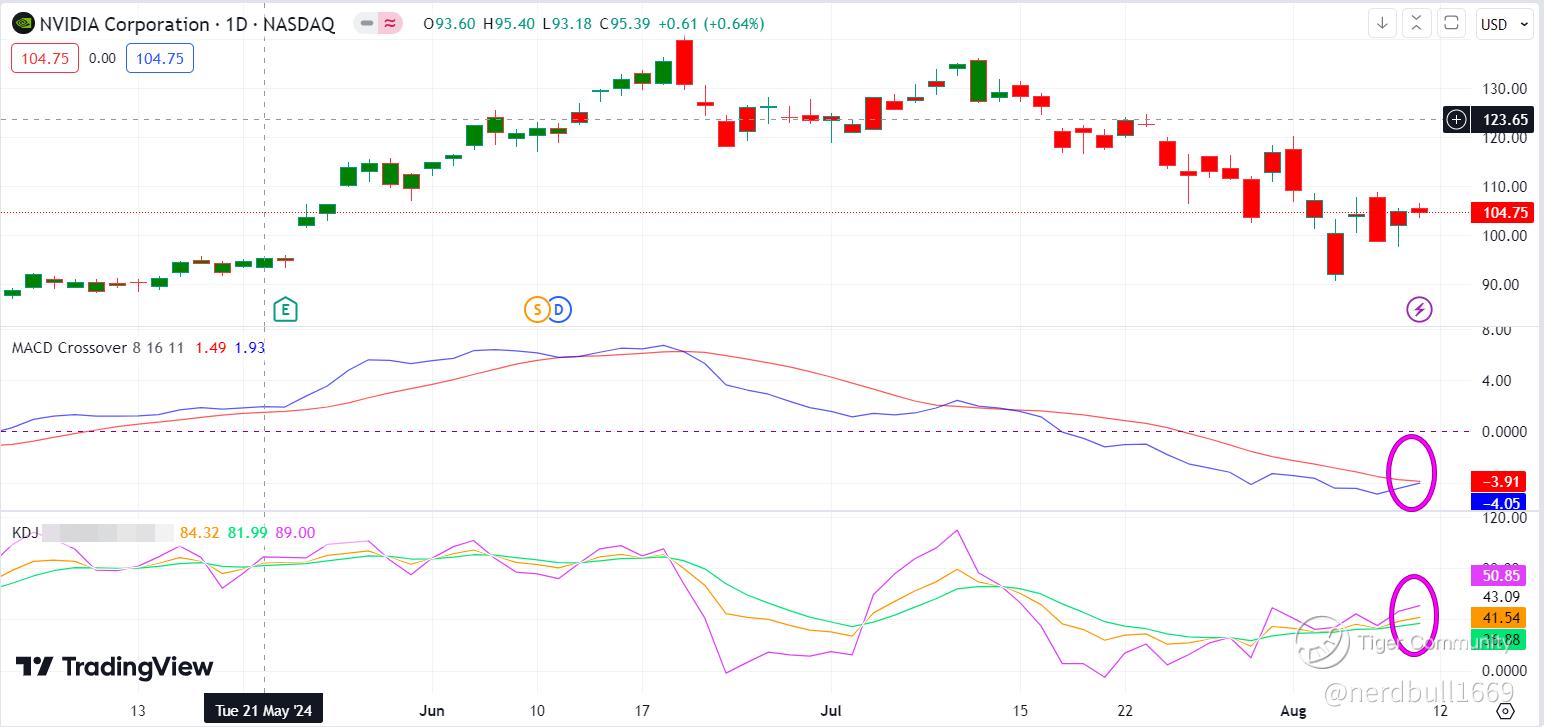Select the KDJ indicator legend
Image resolution: width=1544 pixels, height=727 pixels.
coord(25,533)
